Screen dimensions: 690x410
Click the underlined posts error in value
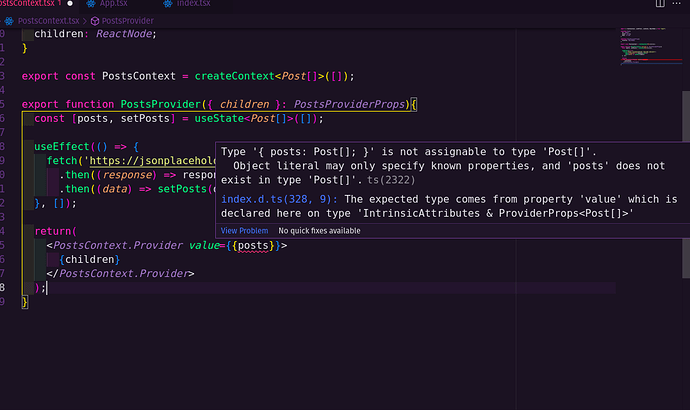coord(257,246)
